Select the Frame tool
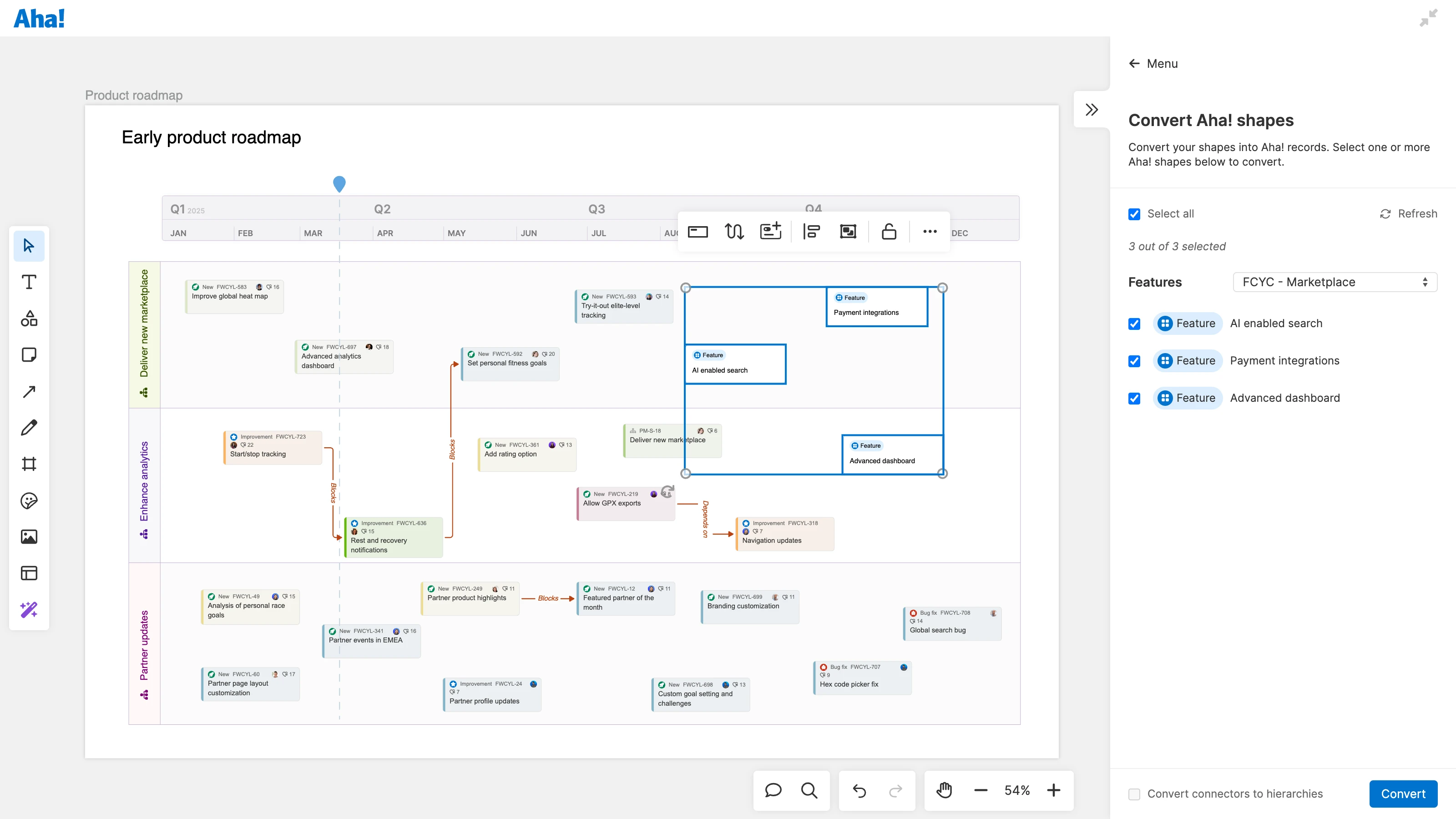 (x=29, y=464)
